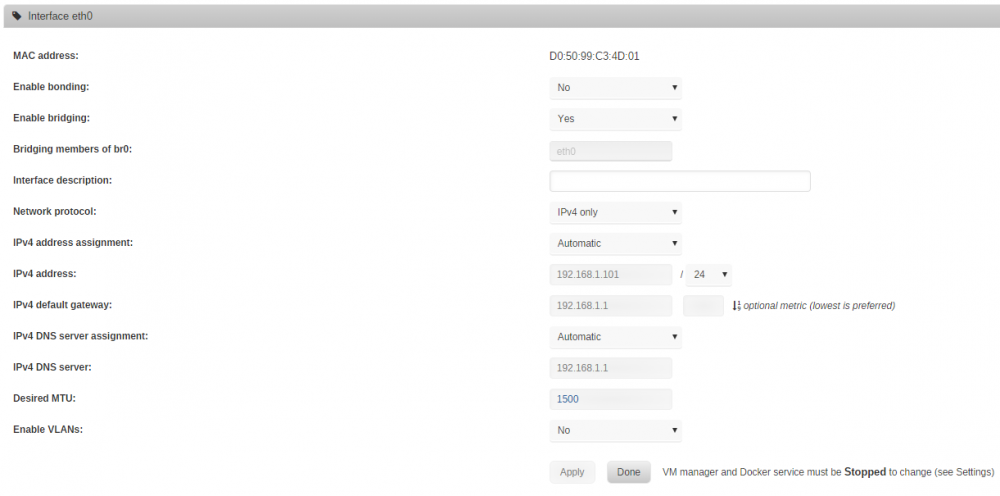1000x496 pixels.
Task: Click the 'Network protocol:' label
Action: 55,212
